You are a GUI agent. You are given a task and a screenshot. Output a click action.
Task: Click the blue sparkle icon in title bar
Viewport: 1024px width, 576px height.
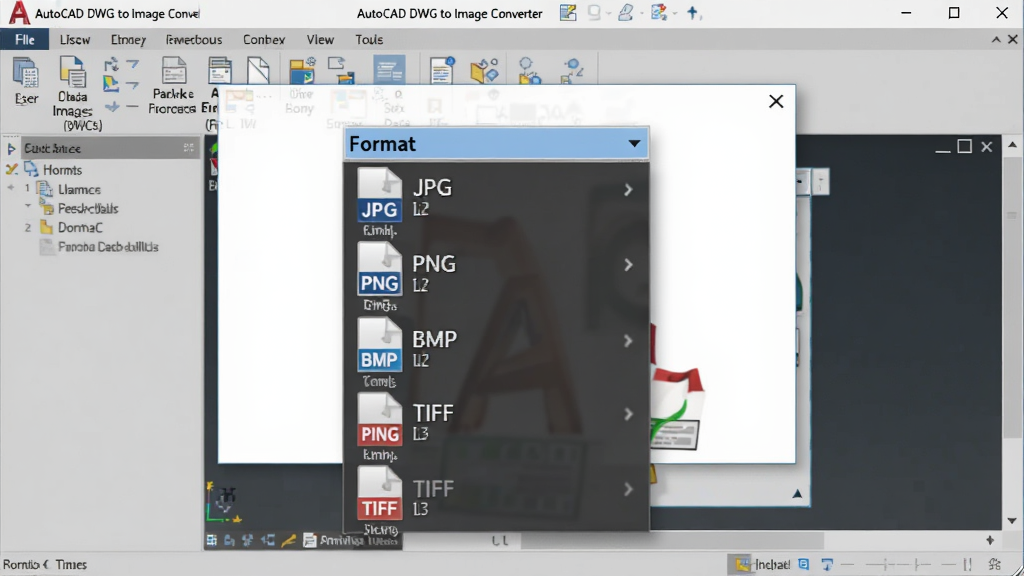693,12
